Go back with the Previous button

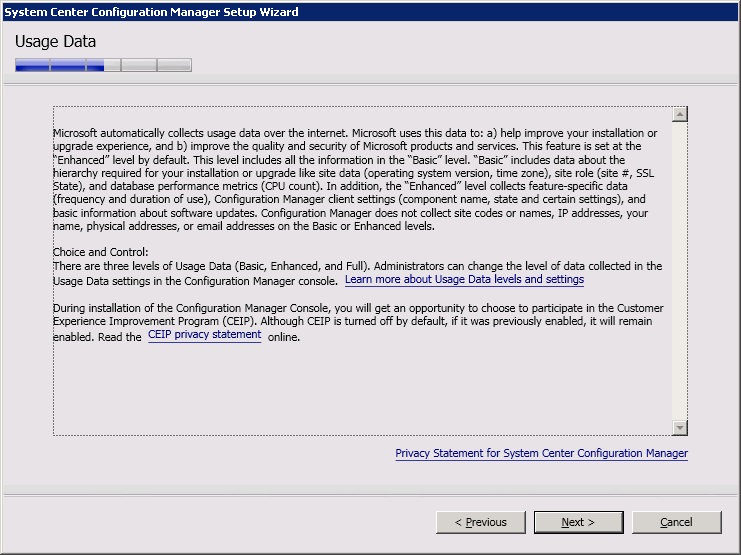[x=481, y=522]
